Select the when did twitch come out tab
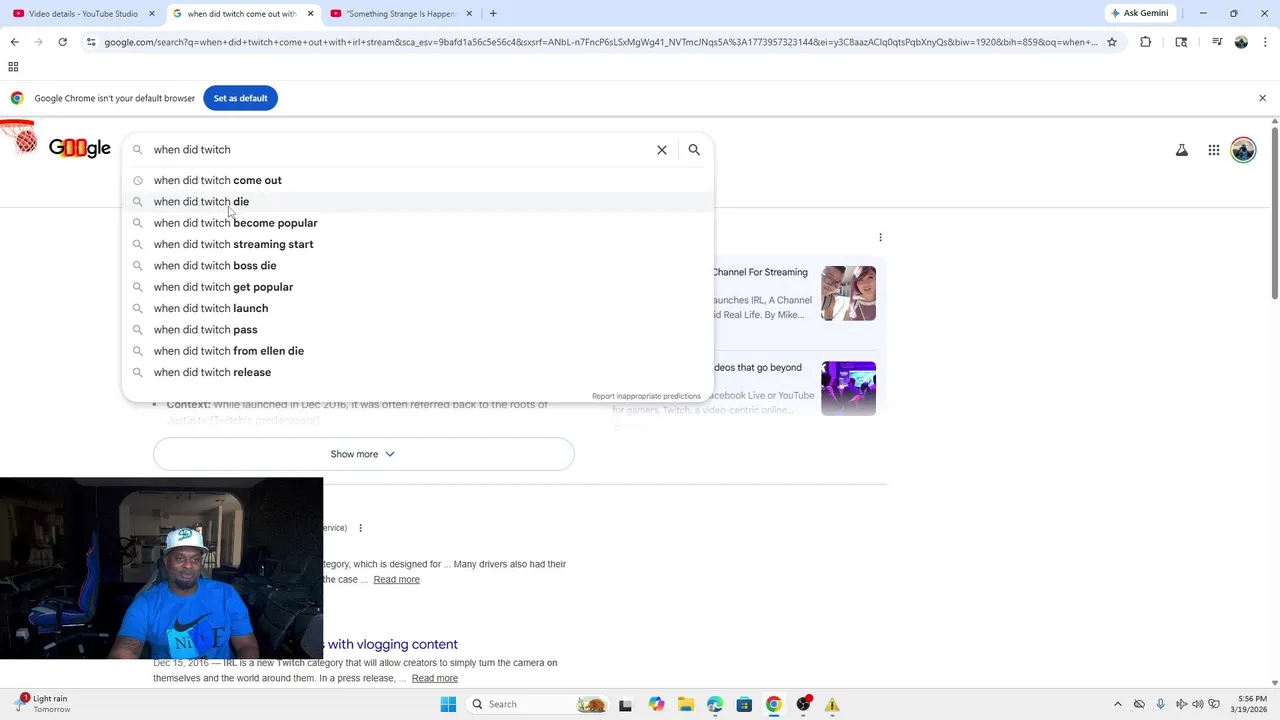Viewport: 1280px width, 720px height. pyautogui.click(x=240, y=14)
